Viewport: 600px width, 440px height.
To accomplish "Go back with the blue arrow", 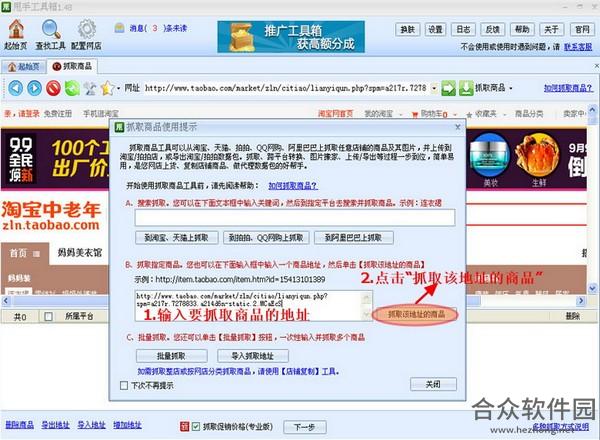I will [x=16, y=88].
